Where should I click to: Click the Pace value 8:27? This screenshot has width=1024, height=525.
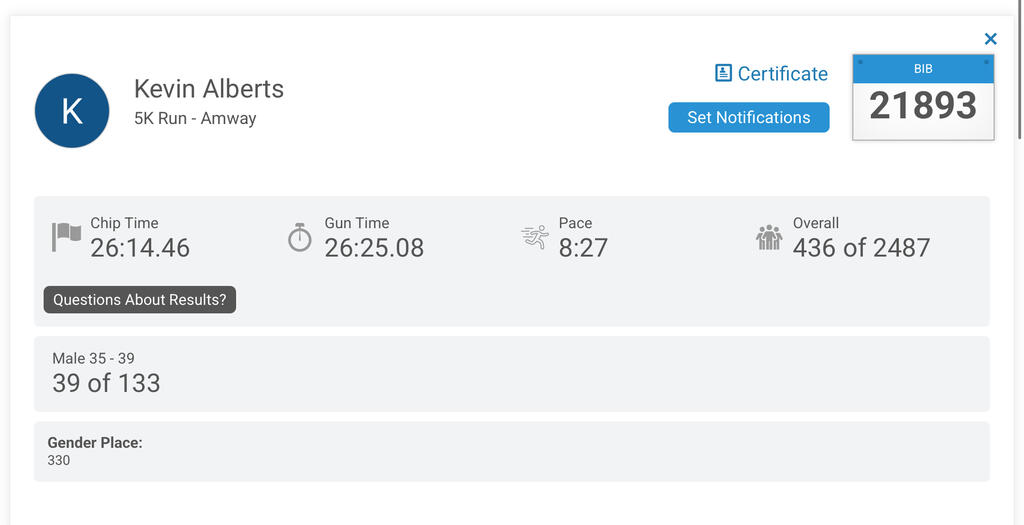[583, 248]
